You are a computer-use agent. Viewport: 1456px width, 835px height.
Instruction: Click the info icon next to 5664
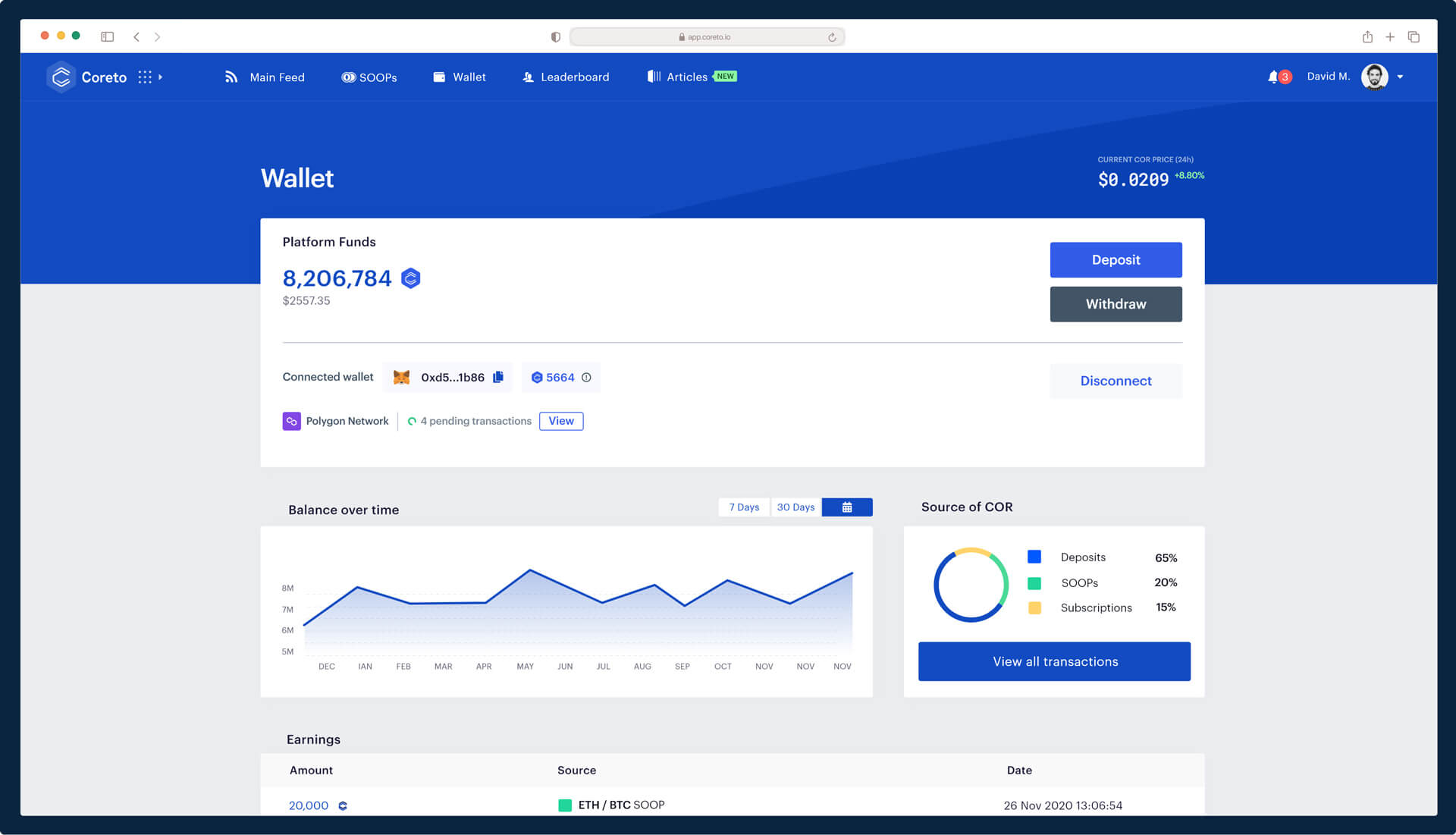point(586,378)
